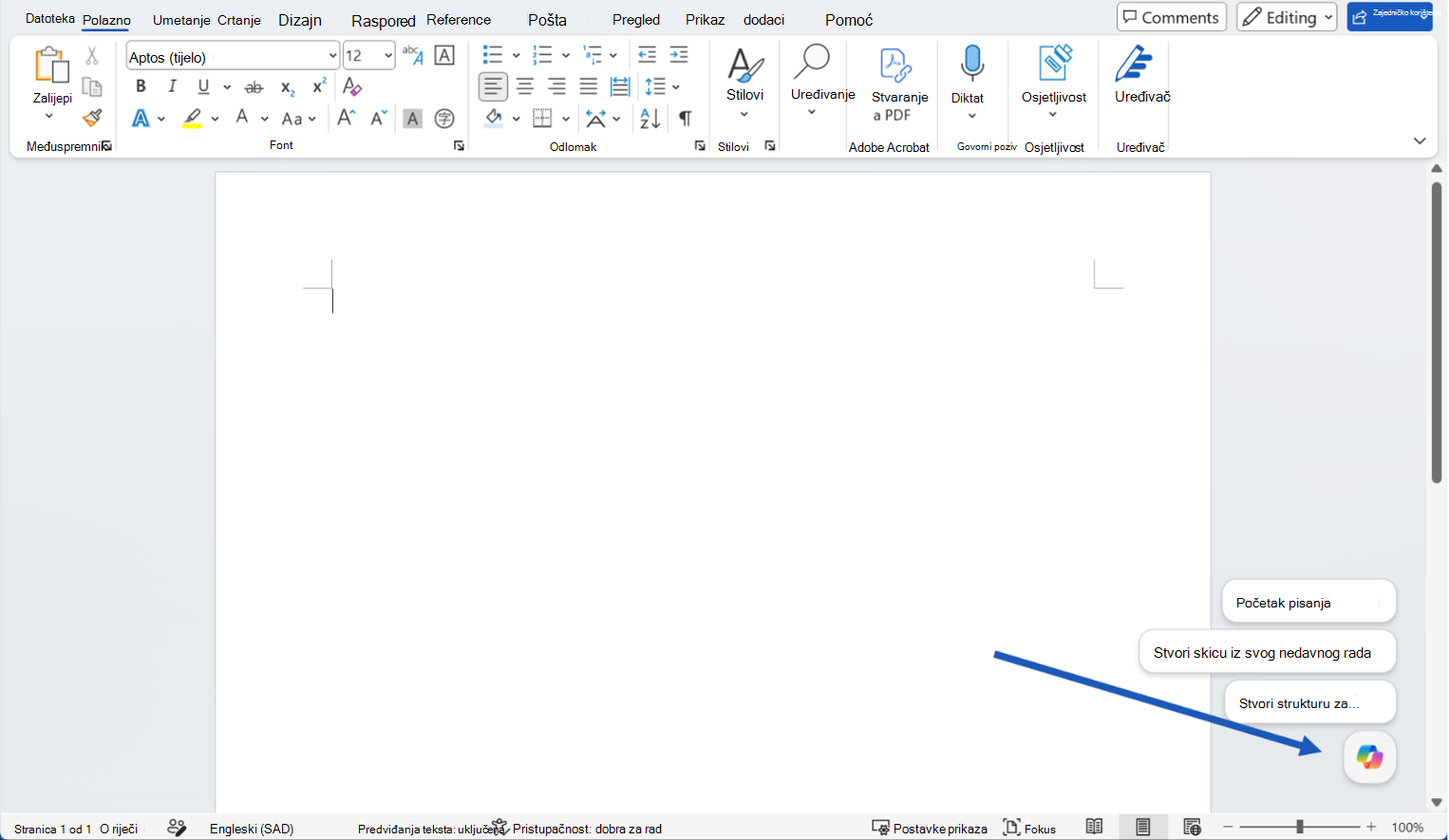Click the enclose characters circle icon

point(444,119)
